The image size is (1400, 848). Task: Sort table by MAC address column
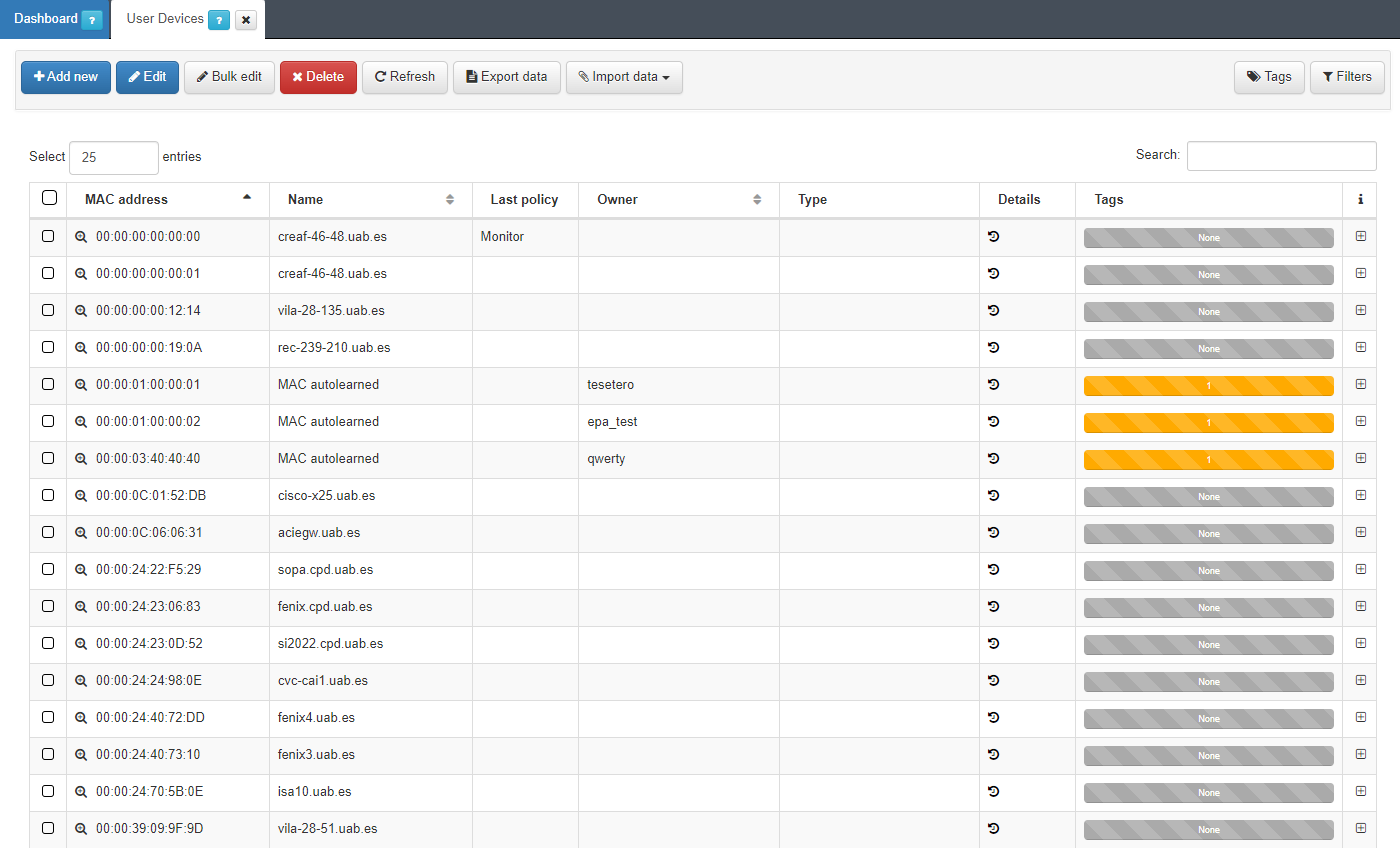[168, 200]
